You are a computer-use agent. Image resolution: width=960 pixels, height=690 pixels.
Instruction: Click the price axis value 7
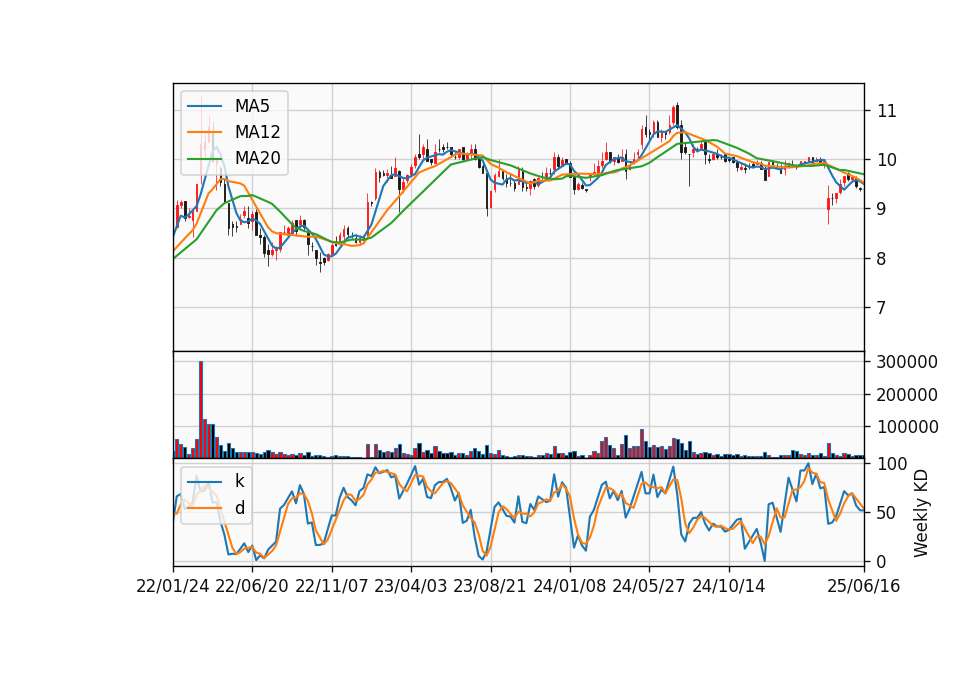[882, 307]
